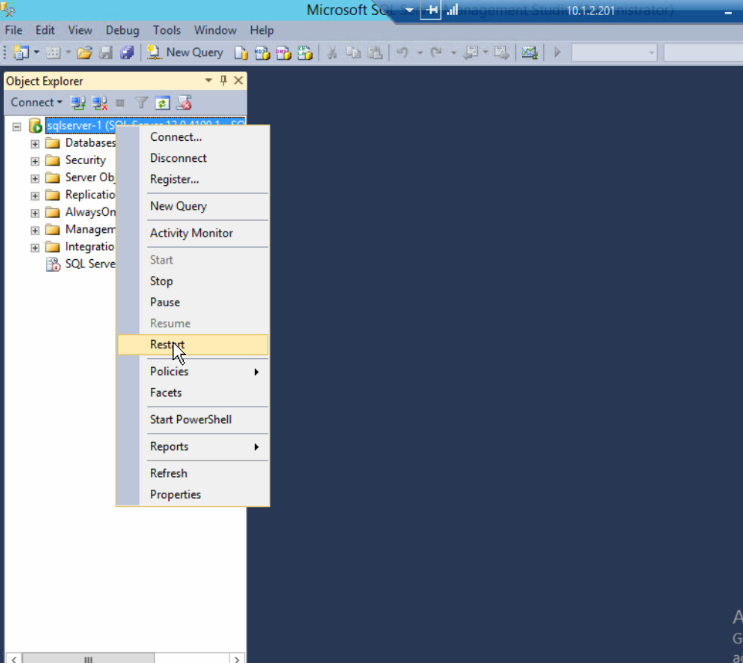Open the Activity Monitor toolbar icon

click(x=529, y=52)
